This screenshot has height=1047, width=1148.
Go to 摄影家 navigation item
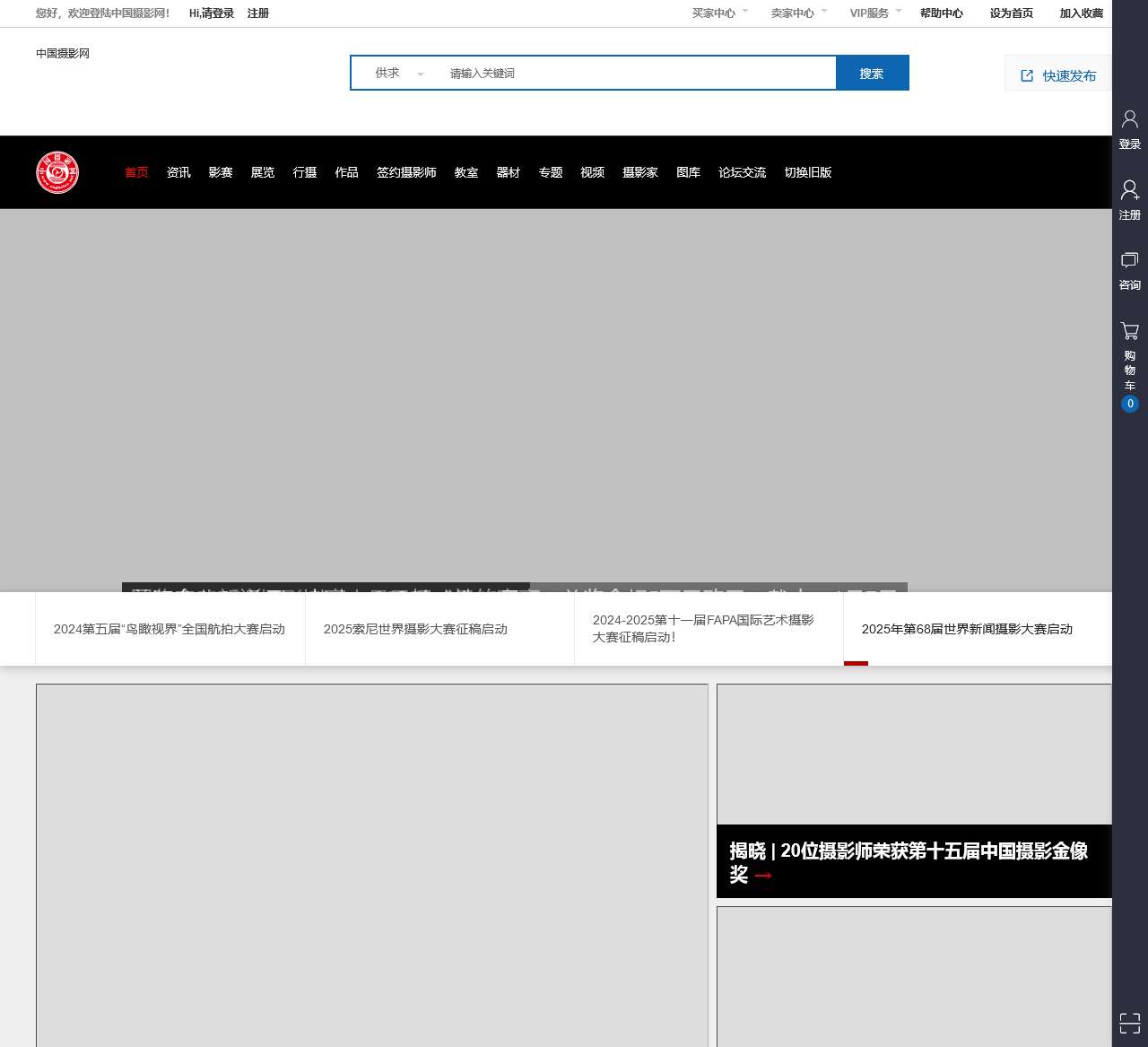pyautogui.click(x=640, y=172)
